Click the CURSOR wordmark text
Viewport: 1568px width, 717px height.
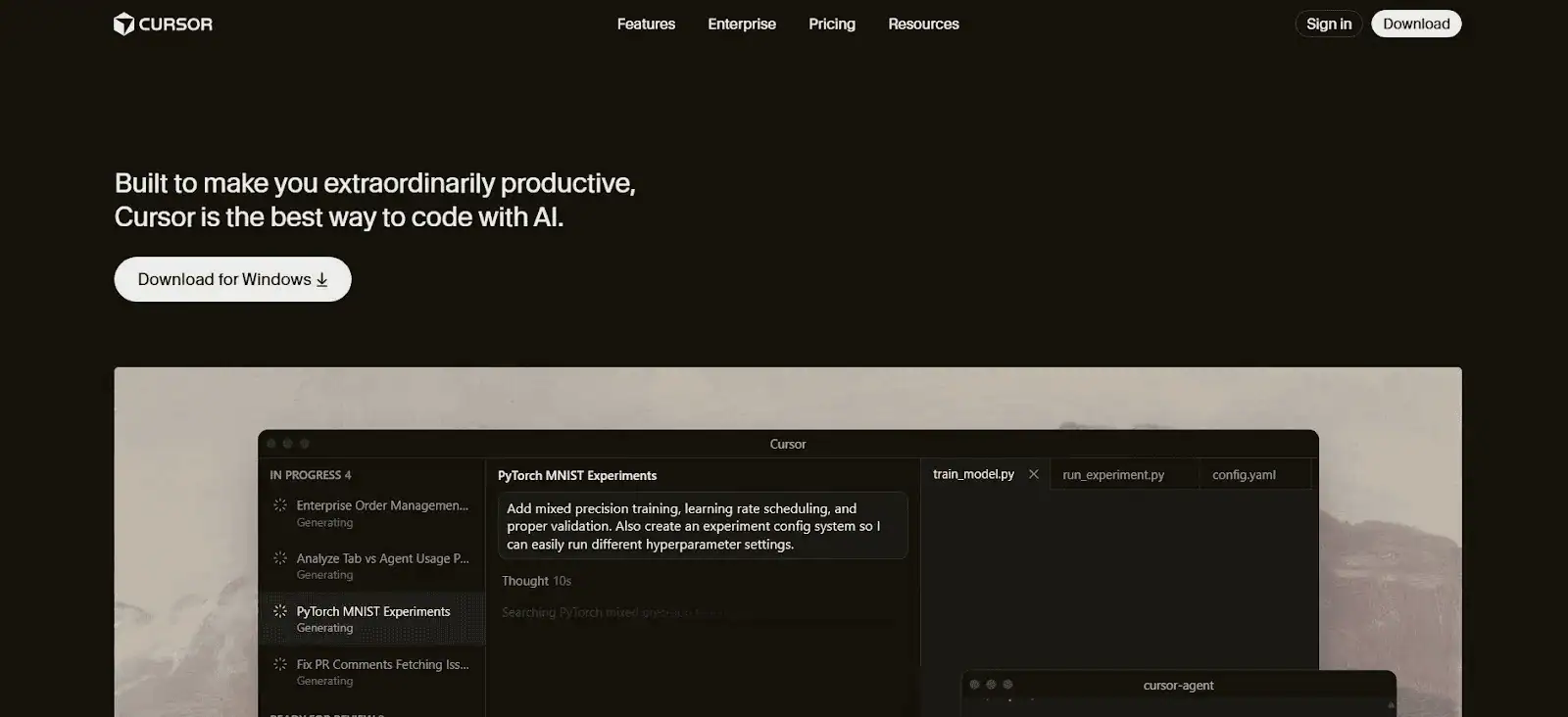click(175, 24)
